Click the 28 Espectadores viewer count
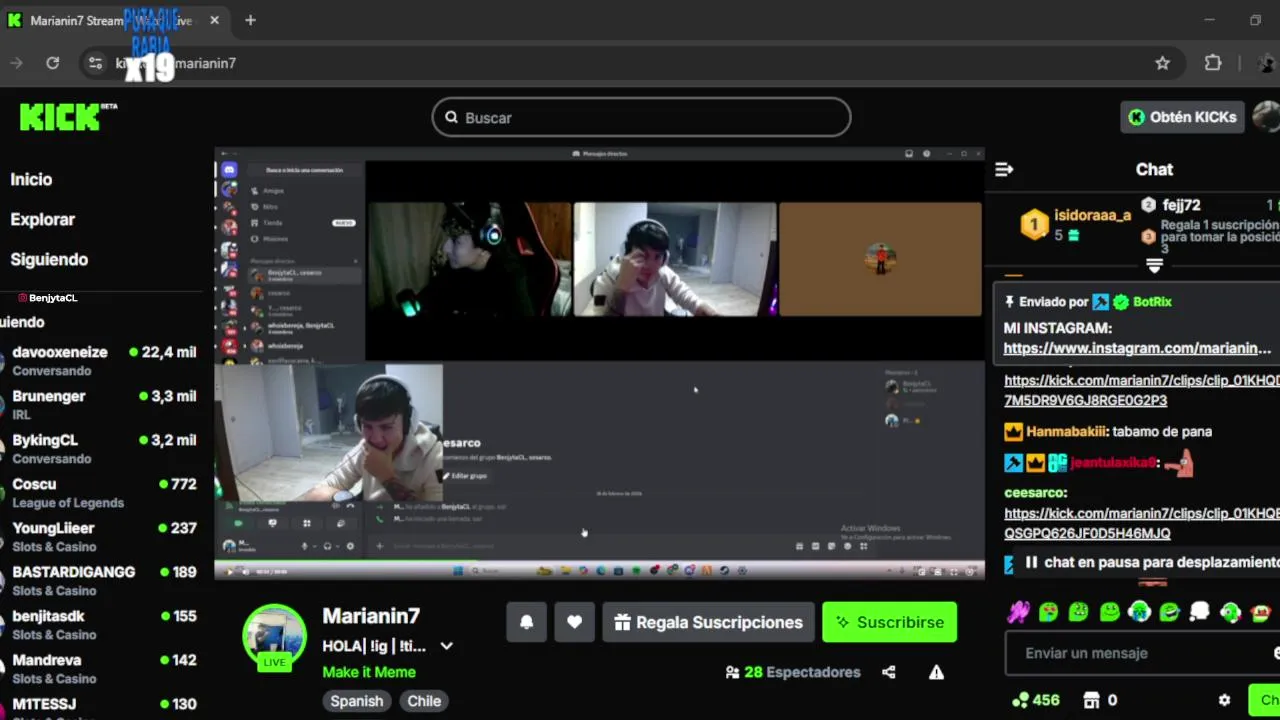This screenshot has width=1280, height=720. [793, 672]
